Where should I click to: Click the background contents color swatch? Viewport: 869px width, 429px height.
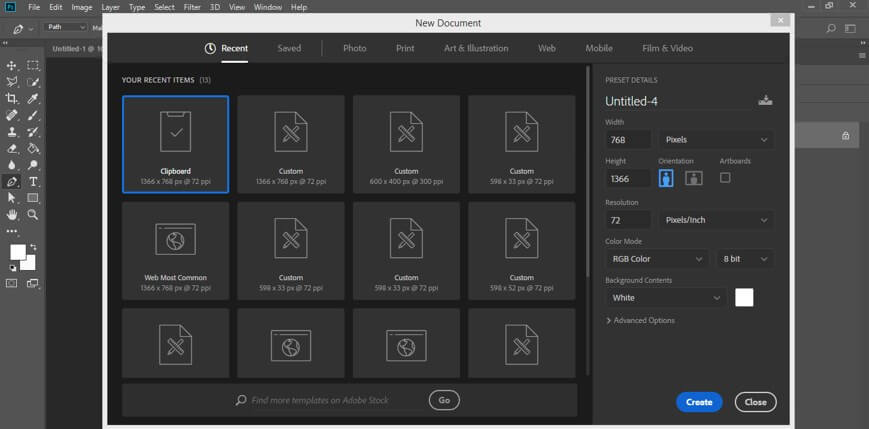744,297
